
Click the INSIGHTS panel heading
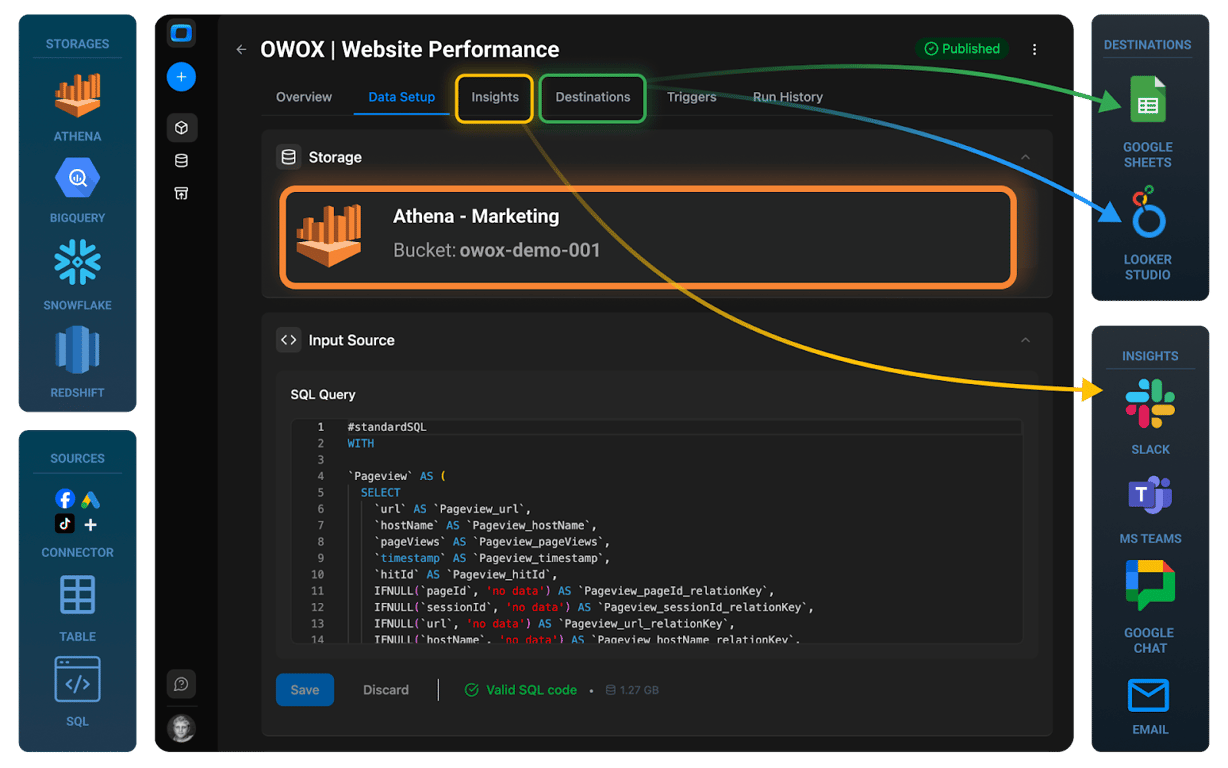coord(1150,355)
